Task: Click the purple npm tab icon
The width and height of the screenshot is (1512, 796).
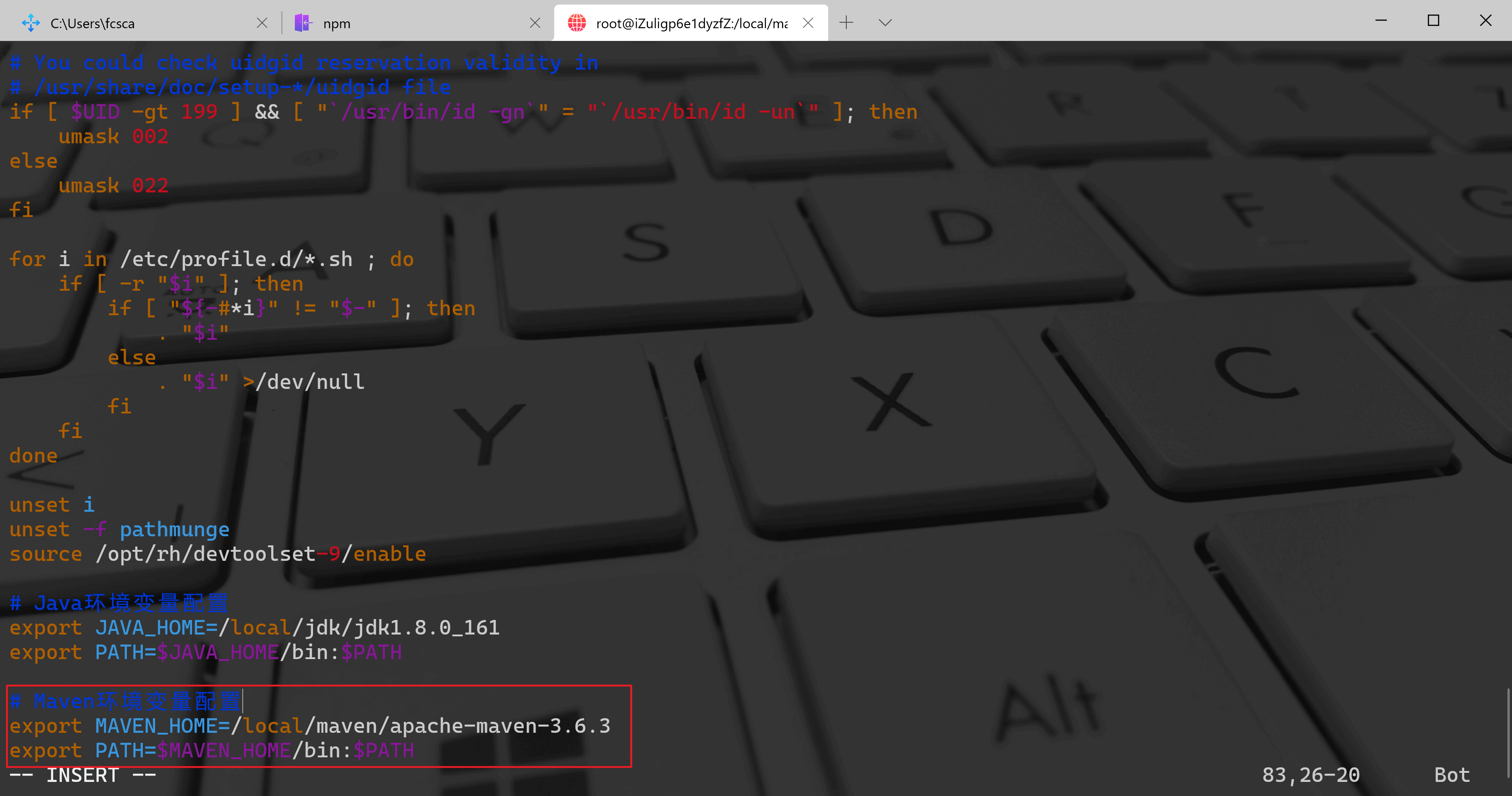Action: [303, 23]
